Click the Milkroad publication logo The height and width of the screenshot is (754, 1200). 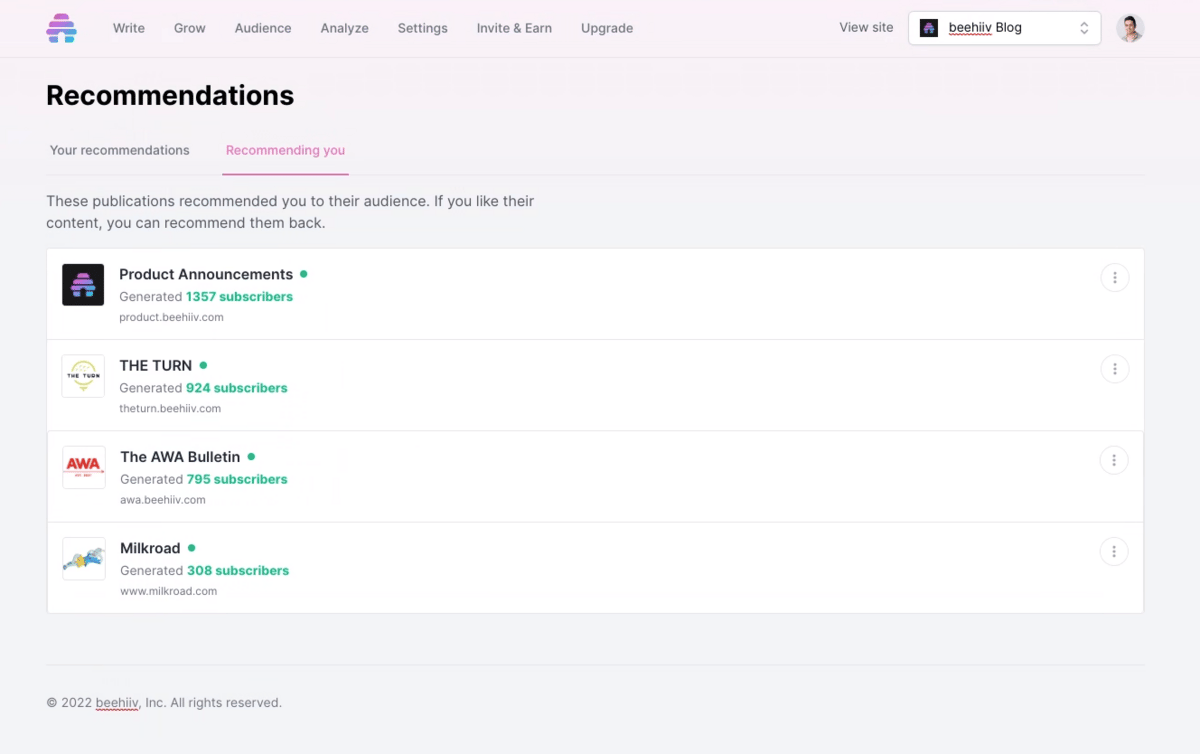(84, 558)
